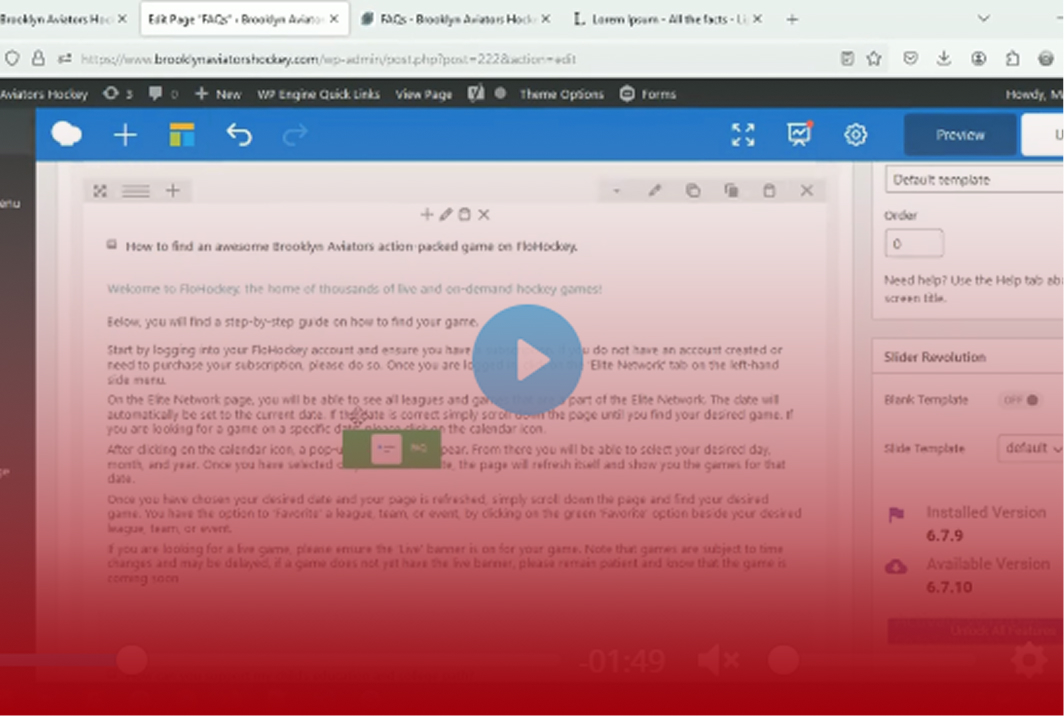Click the container three-lines icon

tap(136, 191)
